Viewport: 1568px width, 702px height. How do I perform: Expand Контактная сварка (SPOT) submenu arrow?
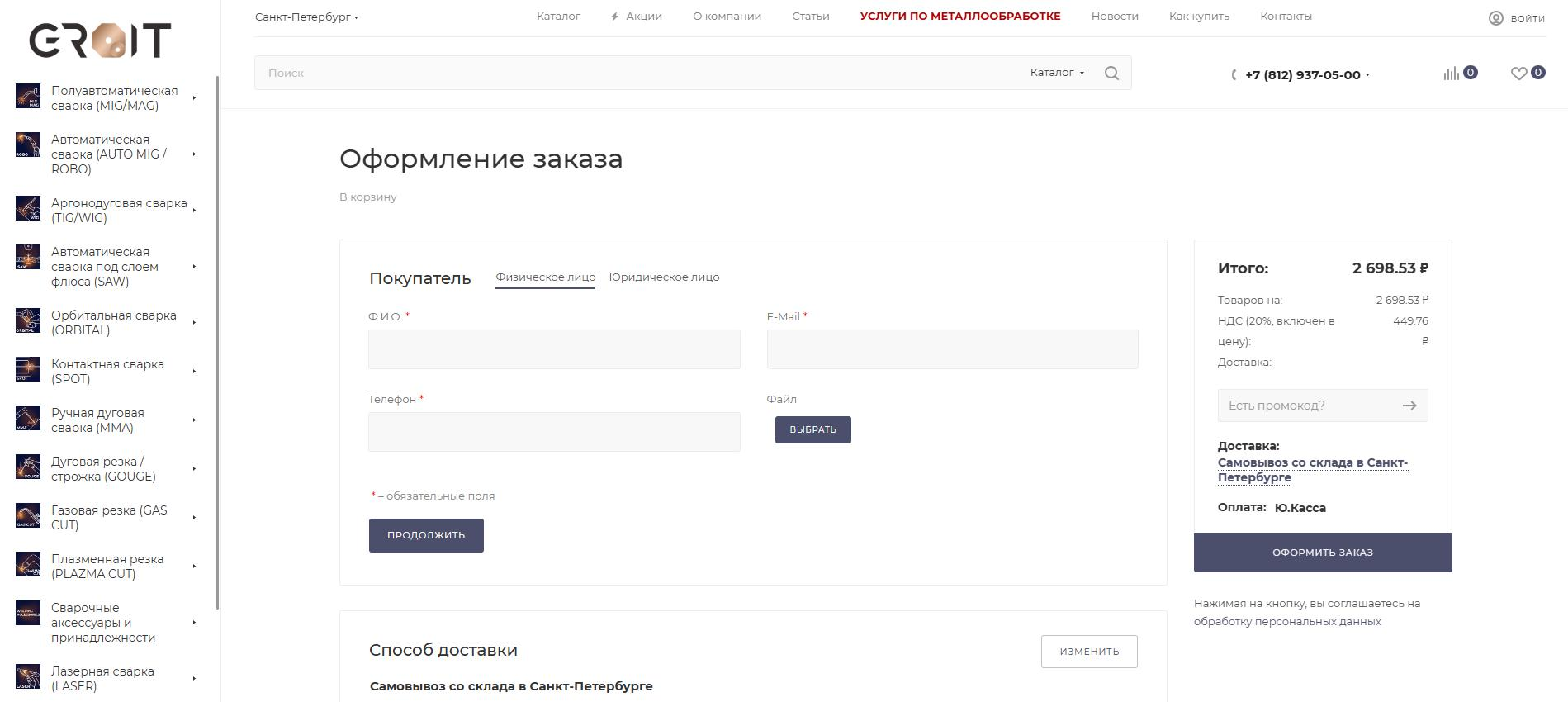(x=194, y=372)
